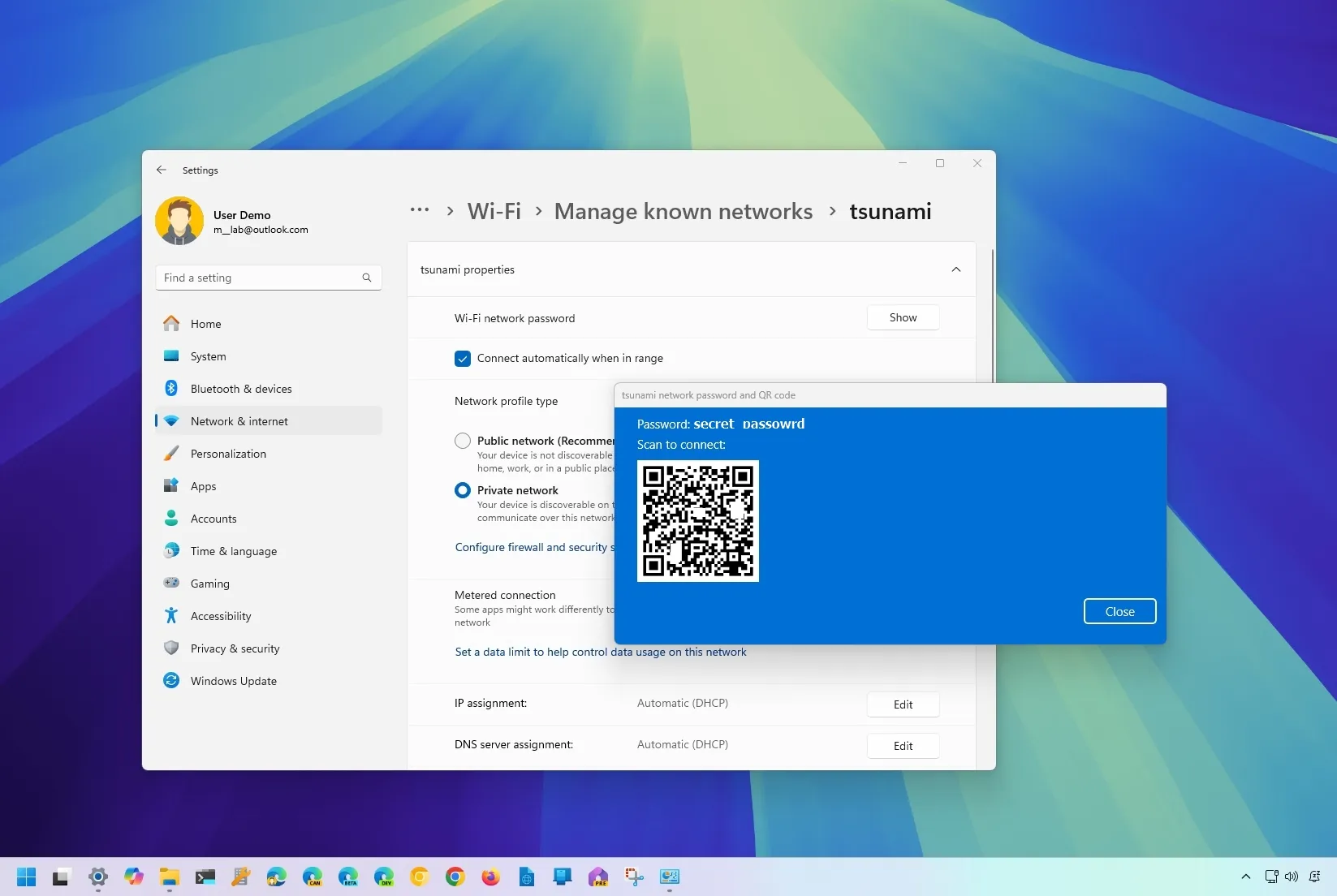Select the Public network radio button
The width and height of the screenshot is (1337, 896).
(x=463, y=441)
